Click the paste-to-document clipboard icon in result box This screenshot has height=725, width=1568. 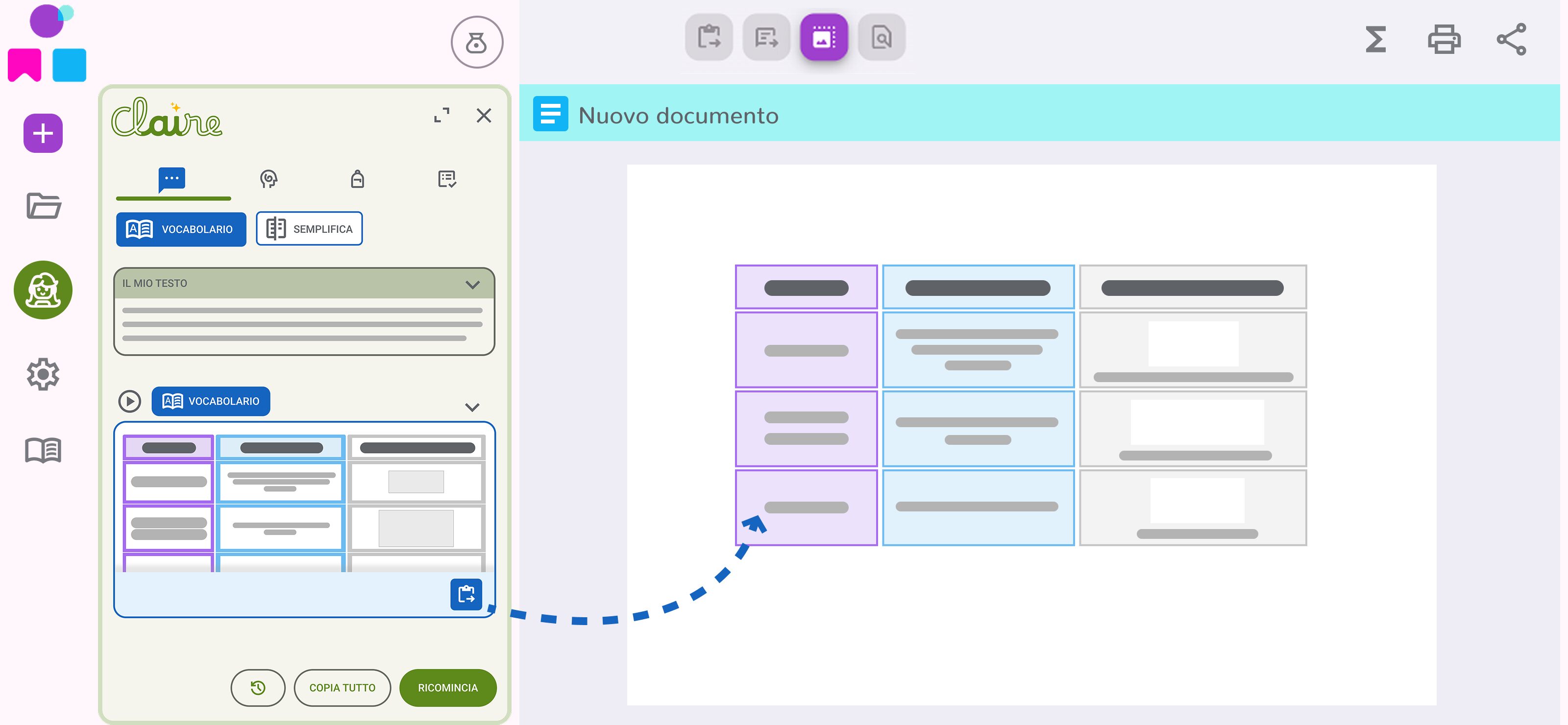[465, 594]
